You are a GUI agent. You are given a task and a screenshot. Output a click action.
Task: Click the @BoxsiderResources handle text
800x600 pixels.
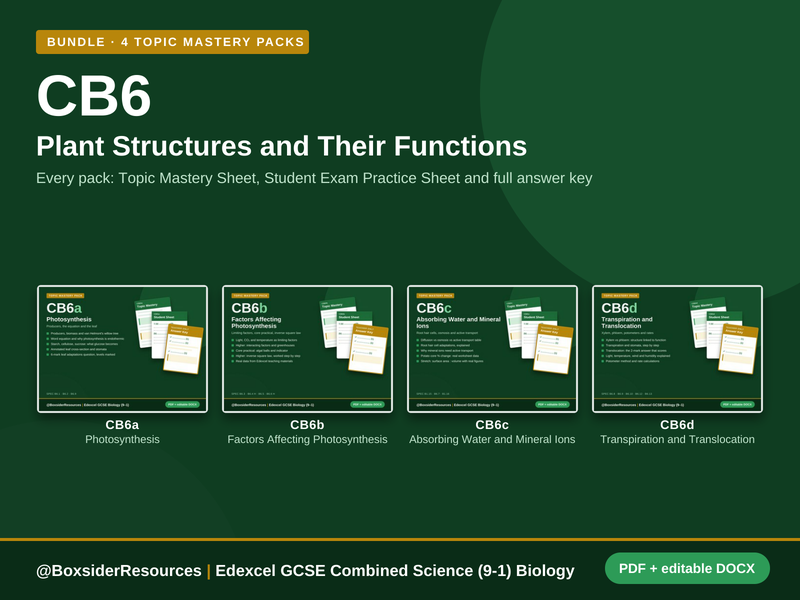coord(119,570)
